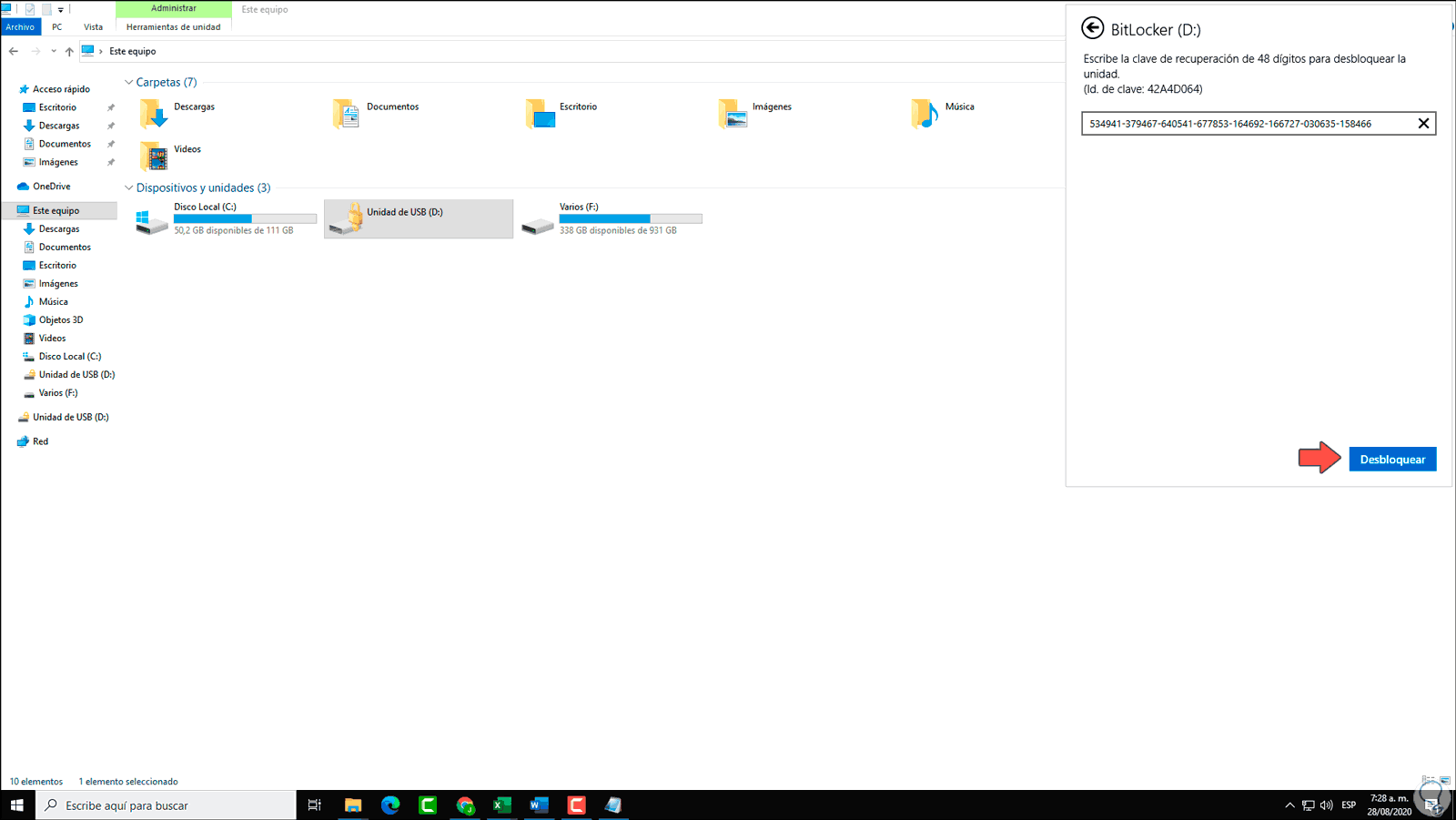Open Google Chrome from the taskbar
1456x820 pixels.
[x=465, y=805]
